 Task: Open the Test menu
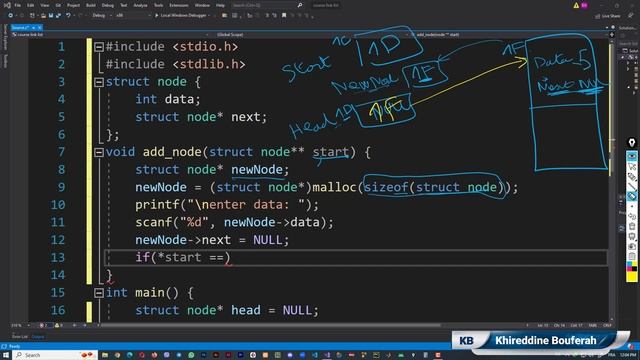coord(124,5)
